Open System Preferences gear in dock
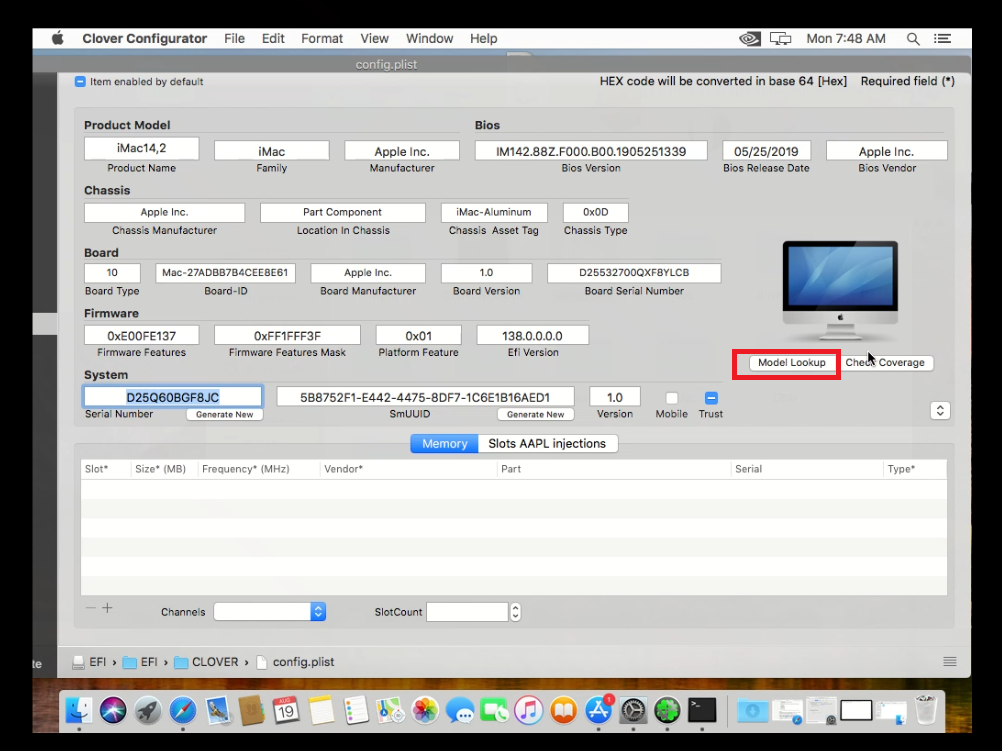 tap(633, 710)
